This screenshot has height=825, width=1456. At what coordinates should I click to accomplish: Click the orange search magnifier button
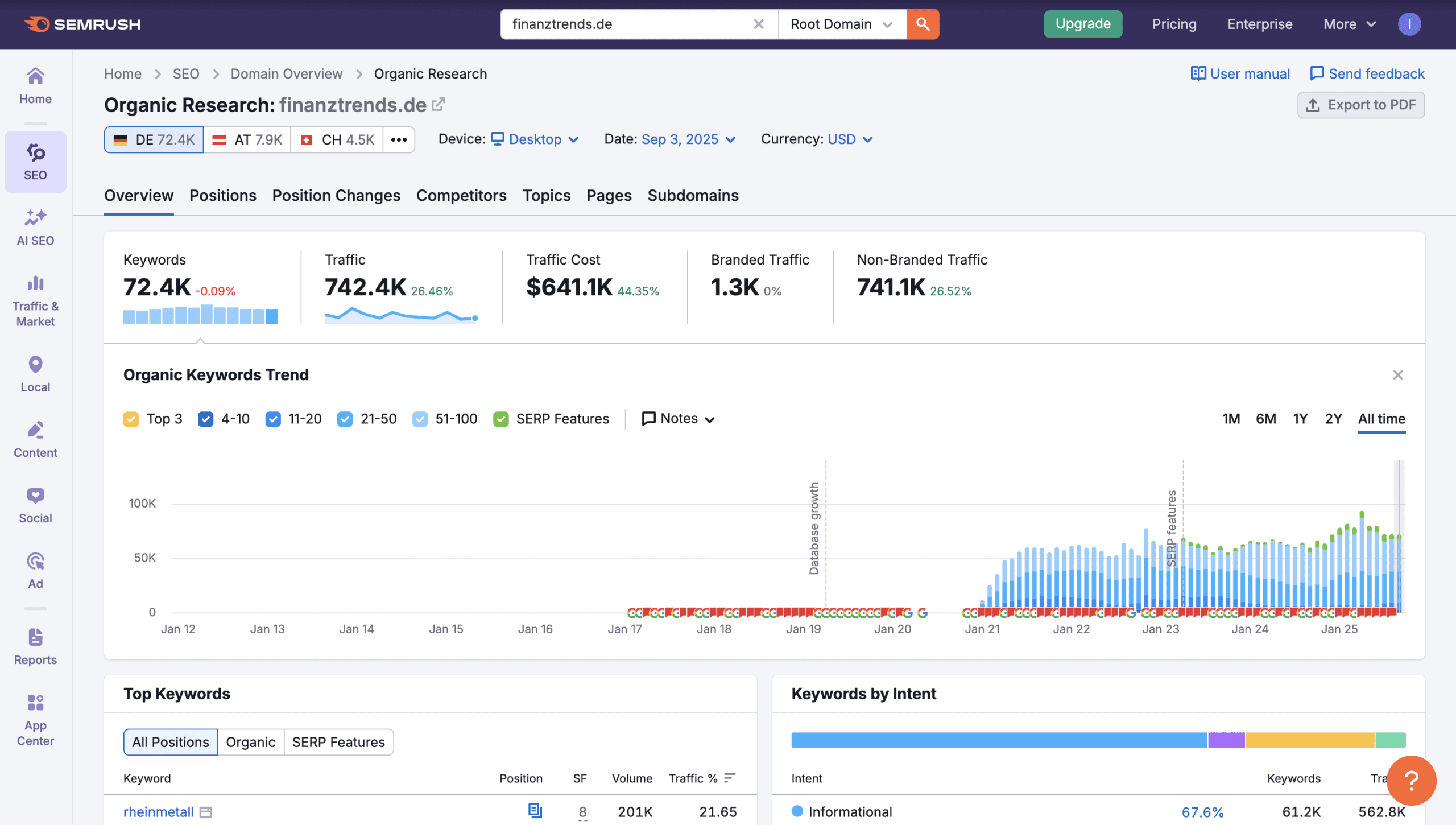point(923,24)
